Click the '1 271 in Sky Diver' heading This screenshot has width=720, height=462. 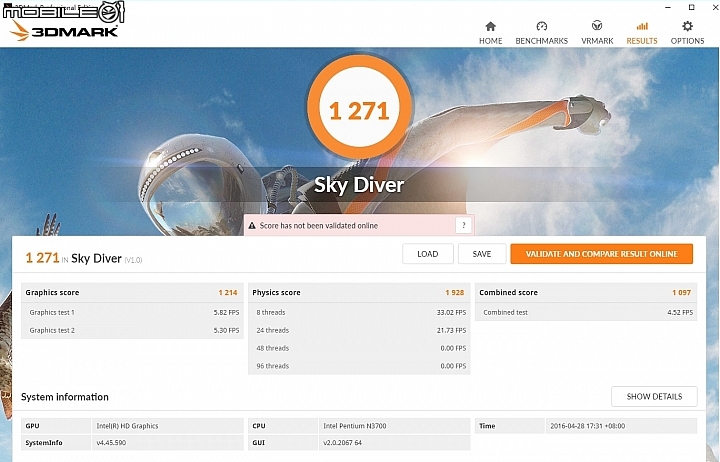point(84,258)
